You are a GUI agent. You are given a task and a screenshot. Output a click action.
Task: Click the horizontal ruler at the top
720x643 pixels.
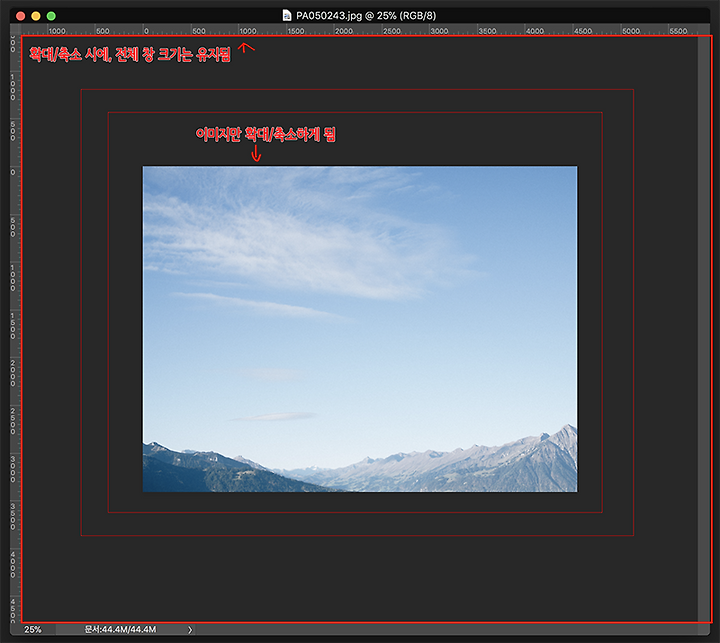point(365,30)
